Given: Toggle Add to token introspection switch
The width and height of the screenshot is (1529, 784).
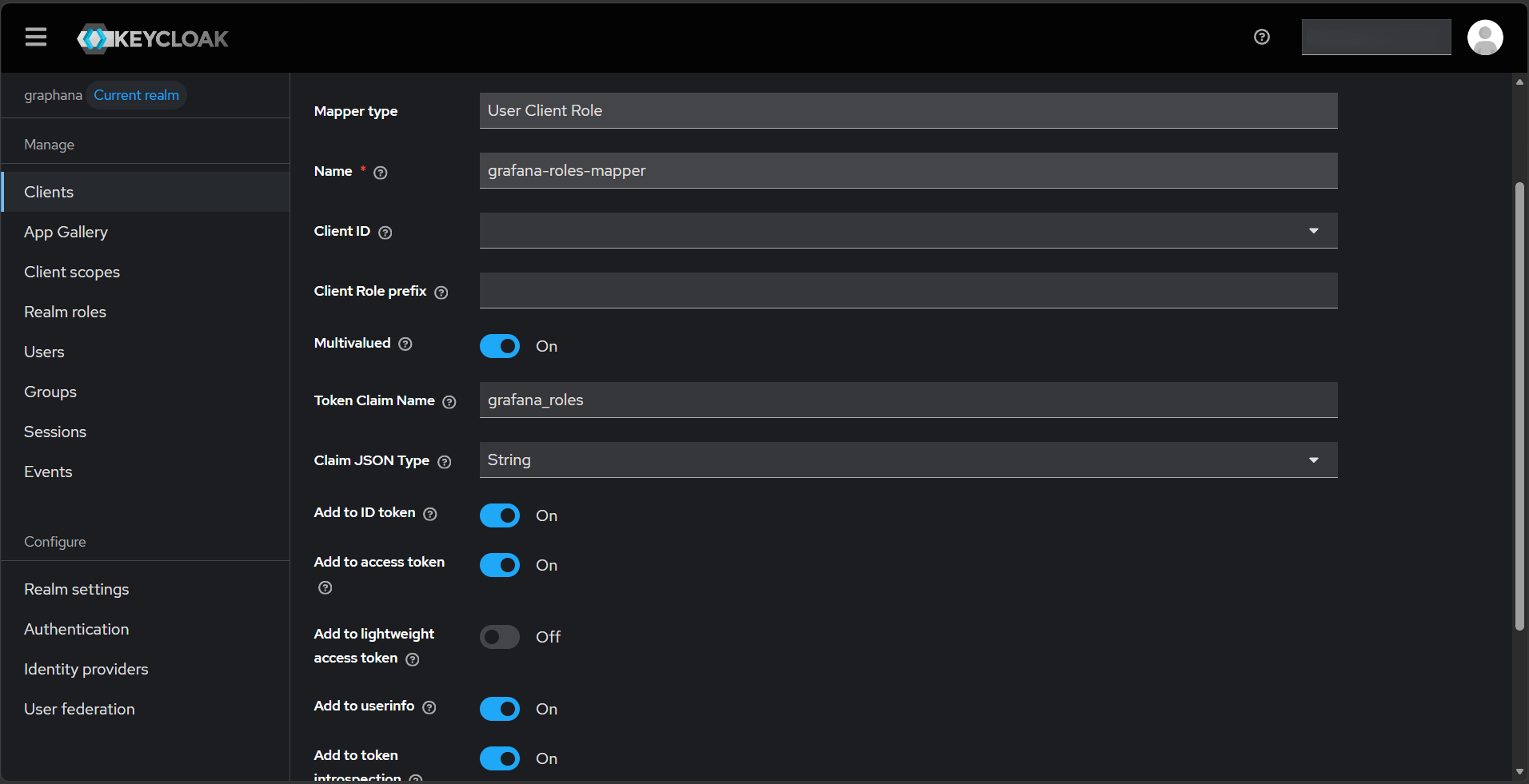Looking at the screenshot, I should 500,758.
